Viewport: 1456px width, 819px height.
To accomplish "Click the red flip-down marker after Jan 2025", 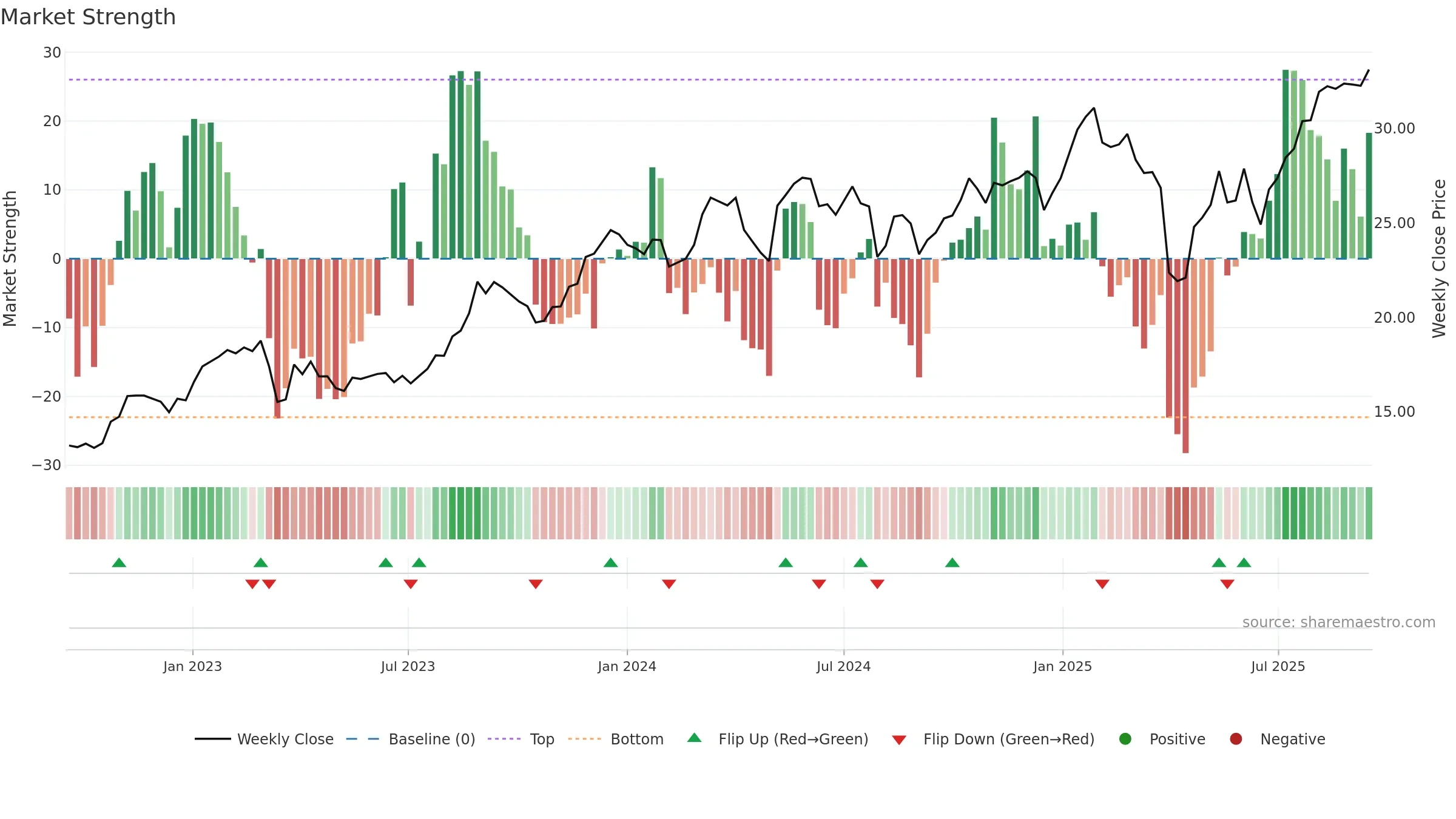I will [x=1102, y=584].
